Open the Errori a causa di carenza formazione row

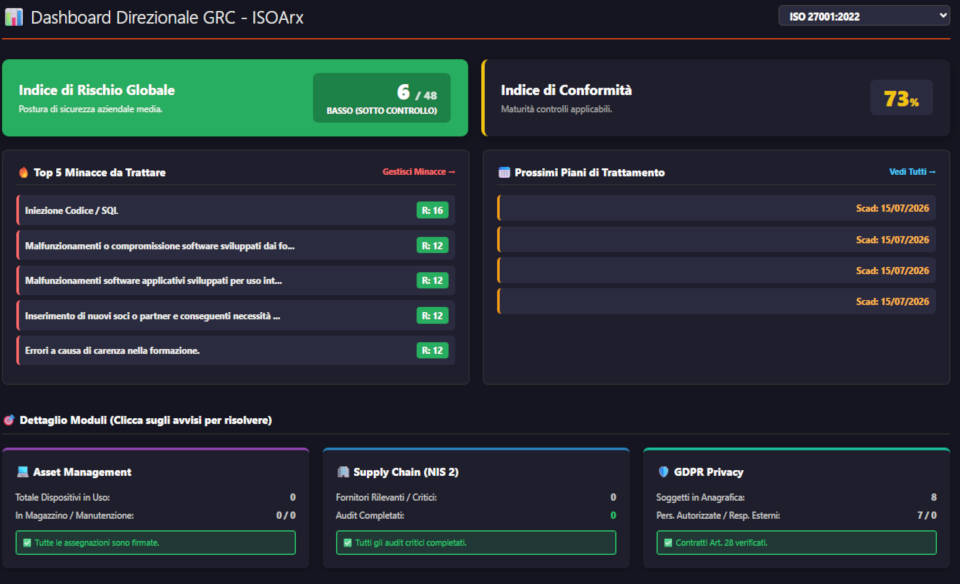click(236, 351)
